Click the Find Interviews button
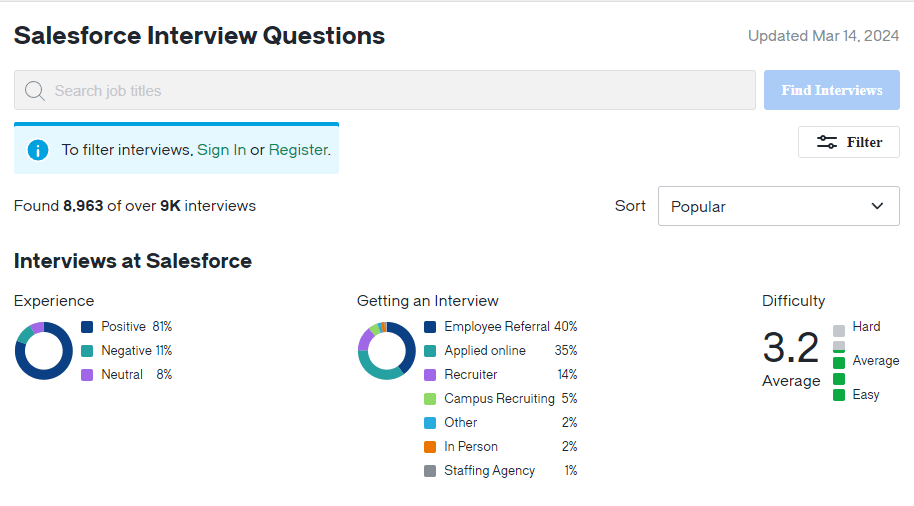Screen dimensions: 914x506 [832, 90]
